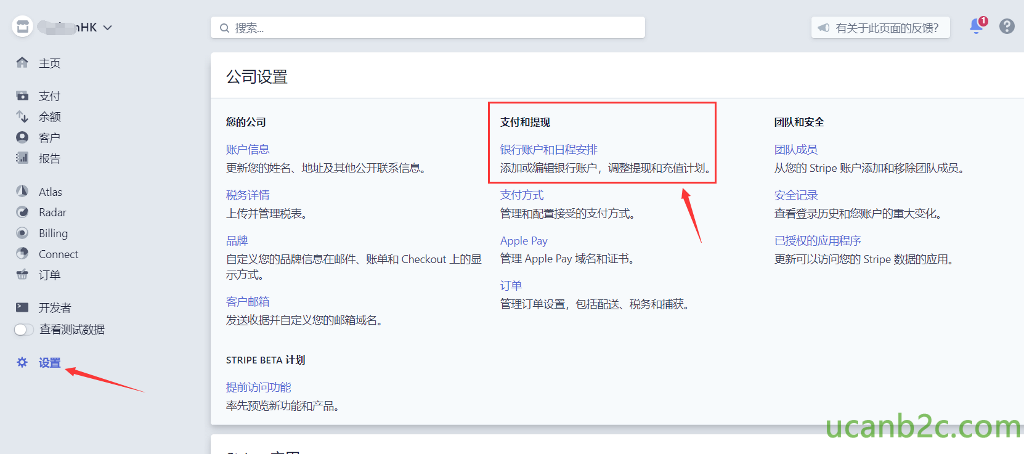The height and width of the screenshot is (454, 1024).
Task: Click the text 管理 Apple Pay 域名和证书。
Action: click(x=568, y=258)
